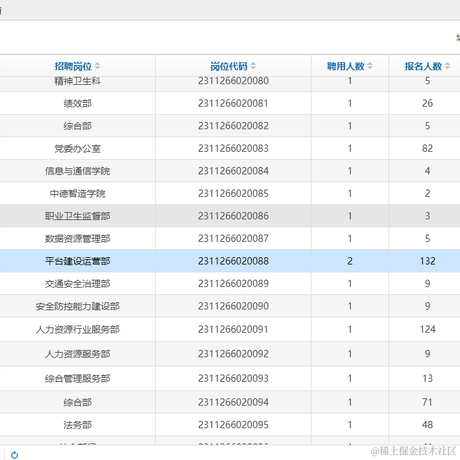Select the 绩效部 row name
460x460 pixels.
pos(78,103)
